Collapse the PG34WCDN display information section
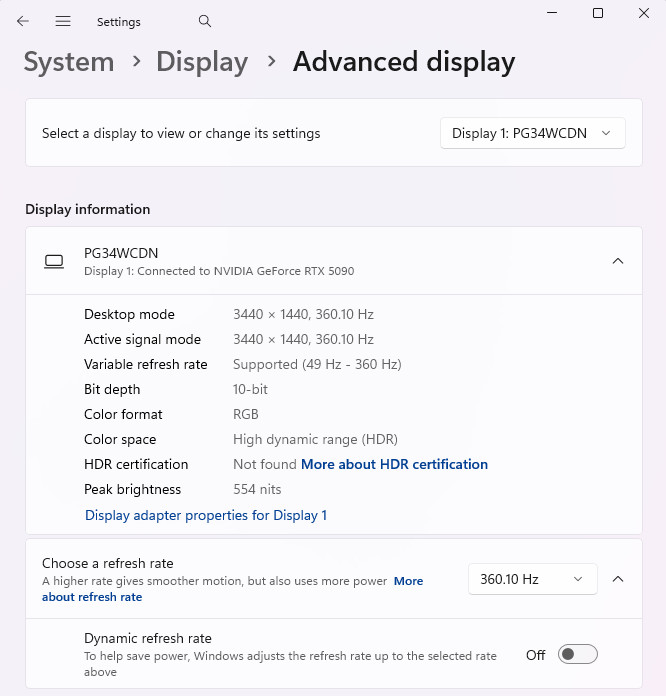666x696 pixels. 617,261
